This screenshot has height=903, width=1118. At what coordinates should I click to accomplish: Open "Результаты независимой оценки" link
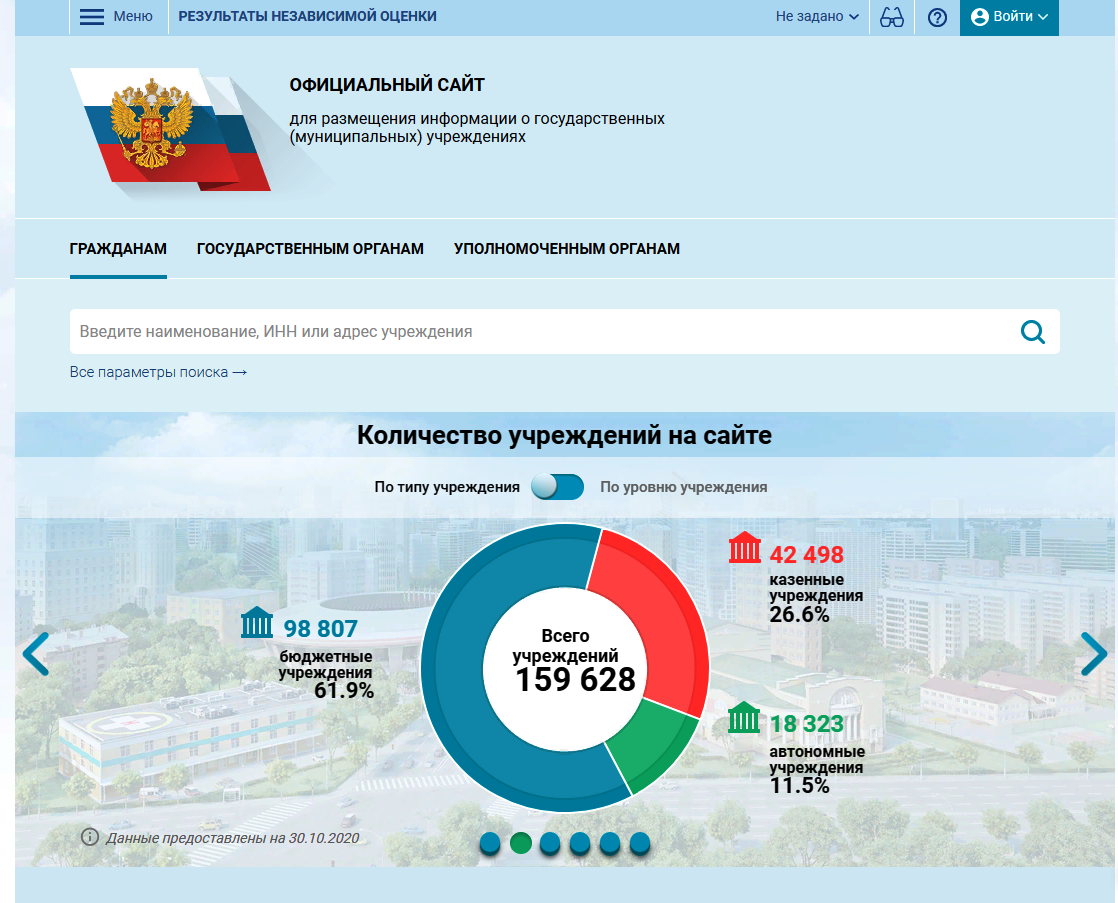(x=307, y=17)
